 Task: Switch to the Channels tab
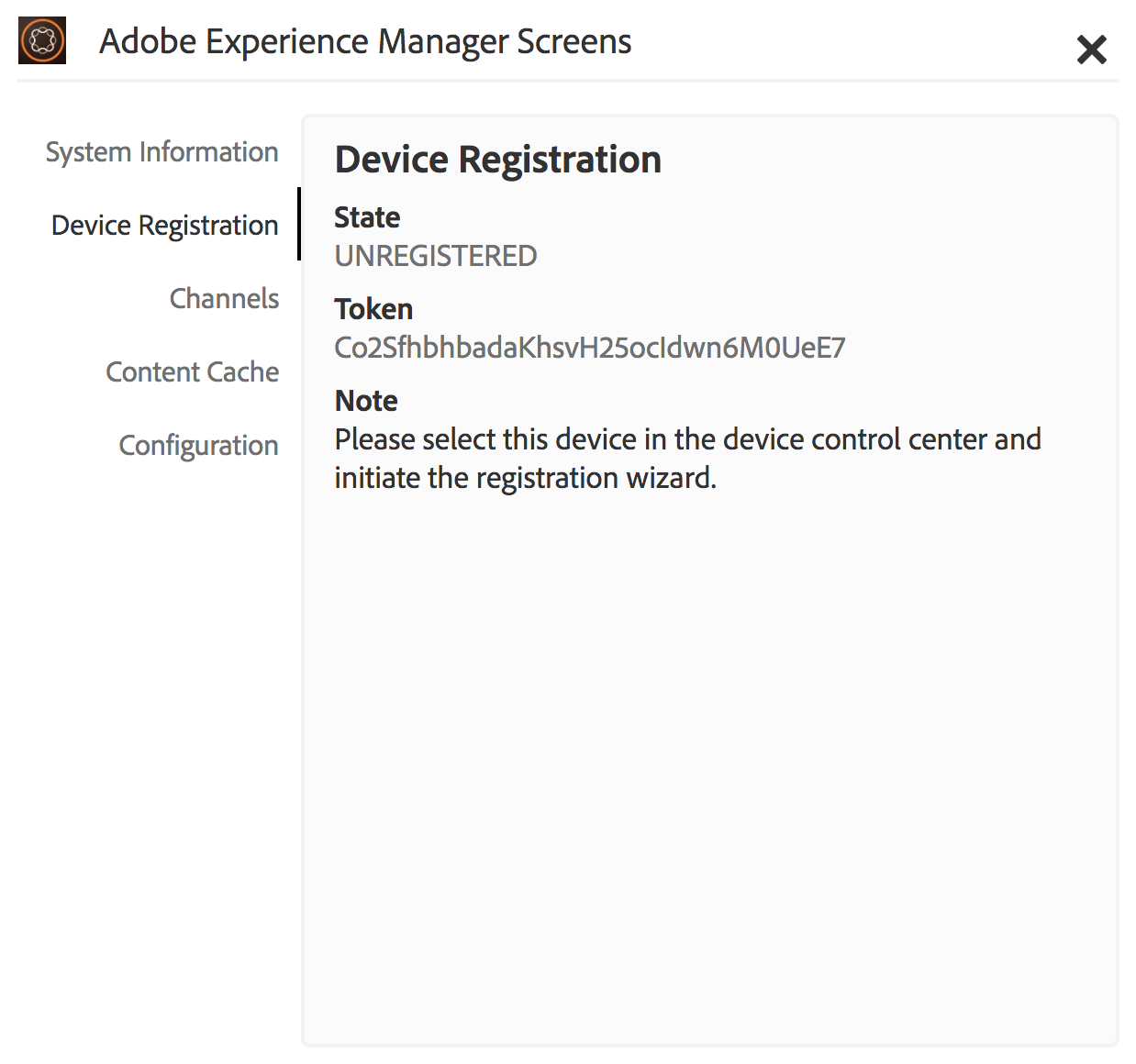tap(224, 299)
